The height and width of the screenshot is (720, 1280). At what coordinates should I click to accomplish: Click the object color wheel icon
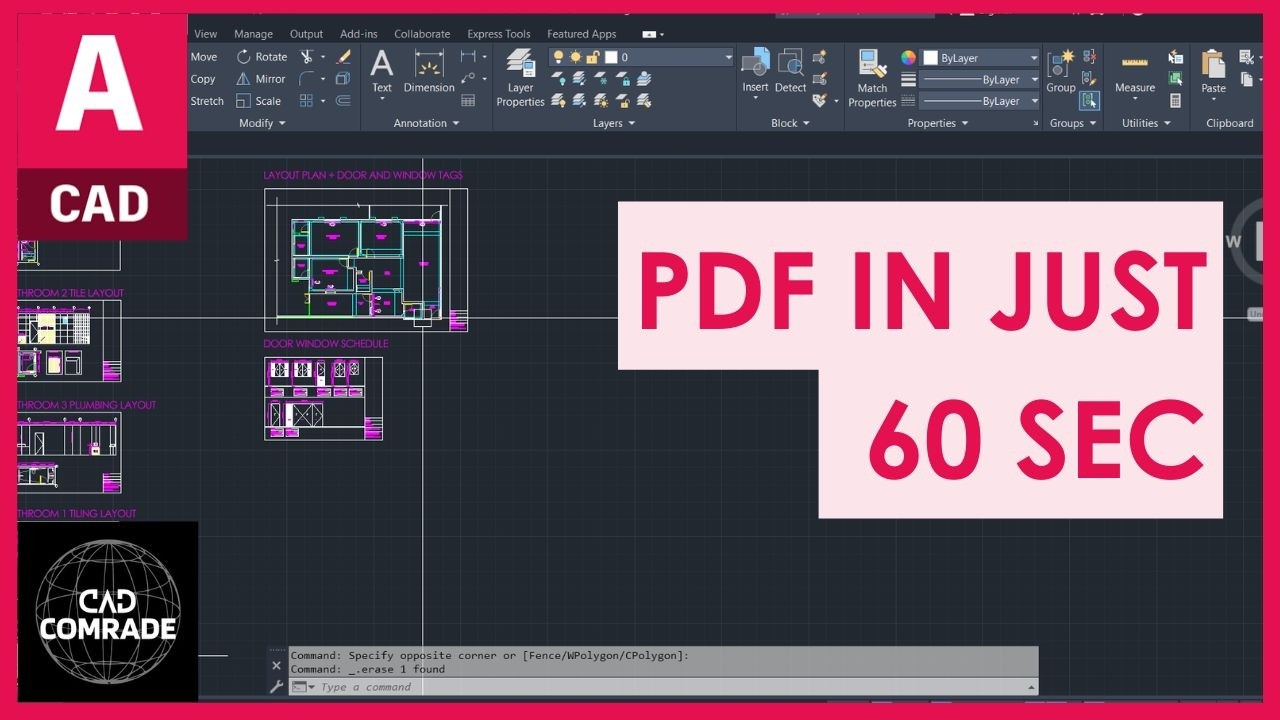(908, 58)
